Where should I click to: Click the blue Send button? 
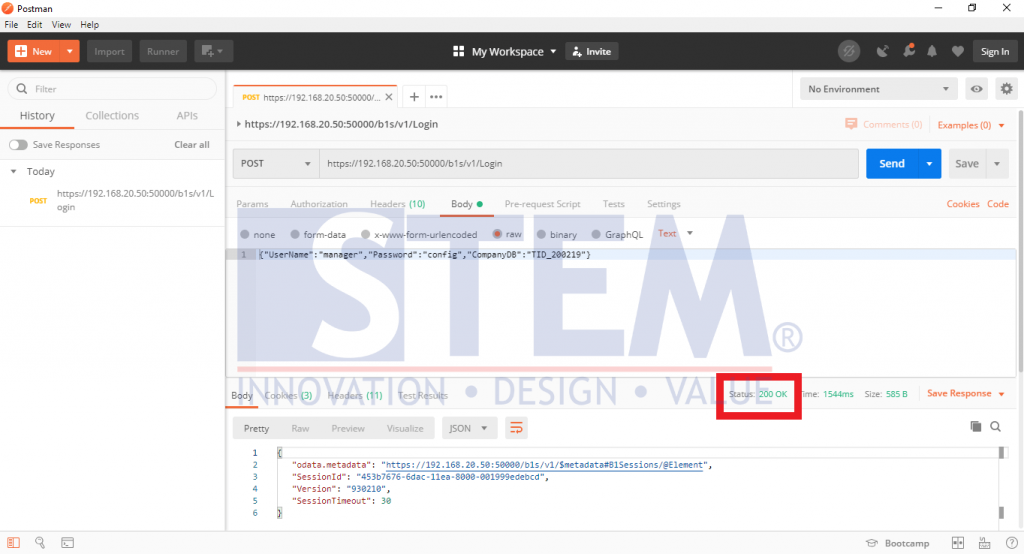click(x=891, y=164)
